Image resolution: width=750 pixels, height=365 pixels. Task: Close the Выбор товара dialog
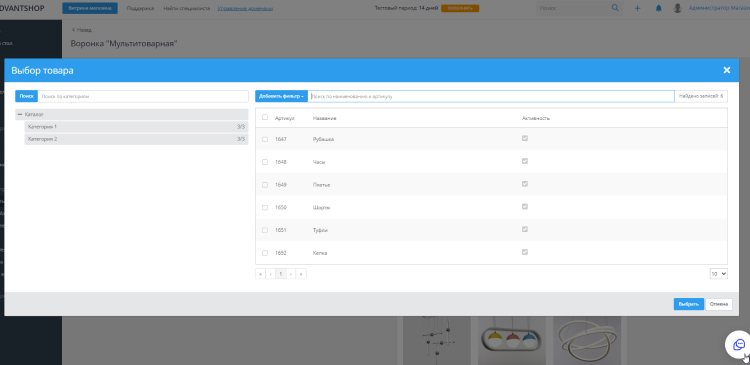pyautogui.click(x=727, y=70)
